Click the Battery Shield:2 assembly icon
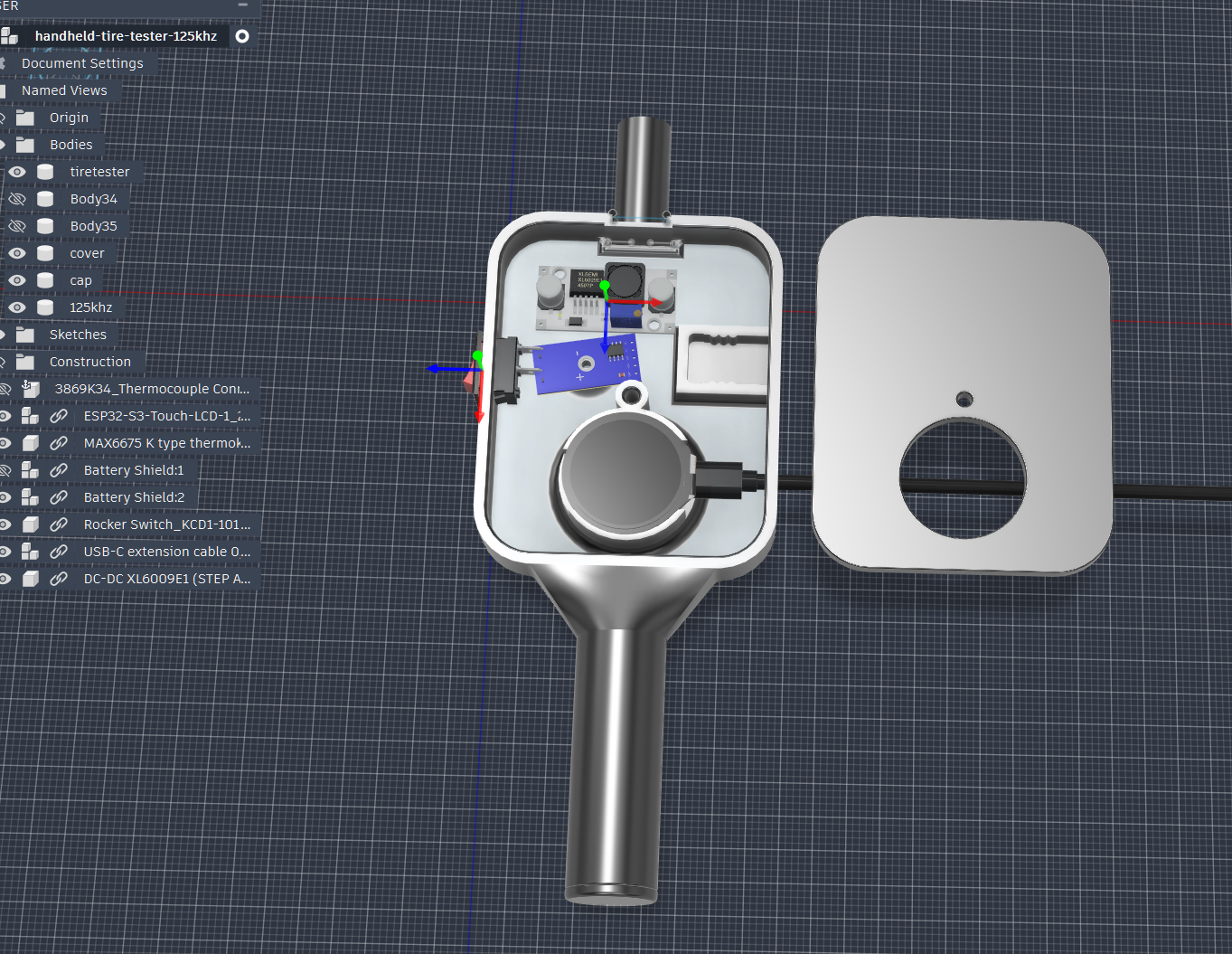Screen dimensions: 1232x954 pos(30,497)
